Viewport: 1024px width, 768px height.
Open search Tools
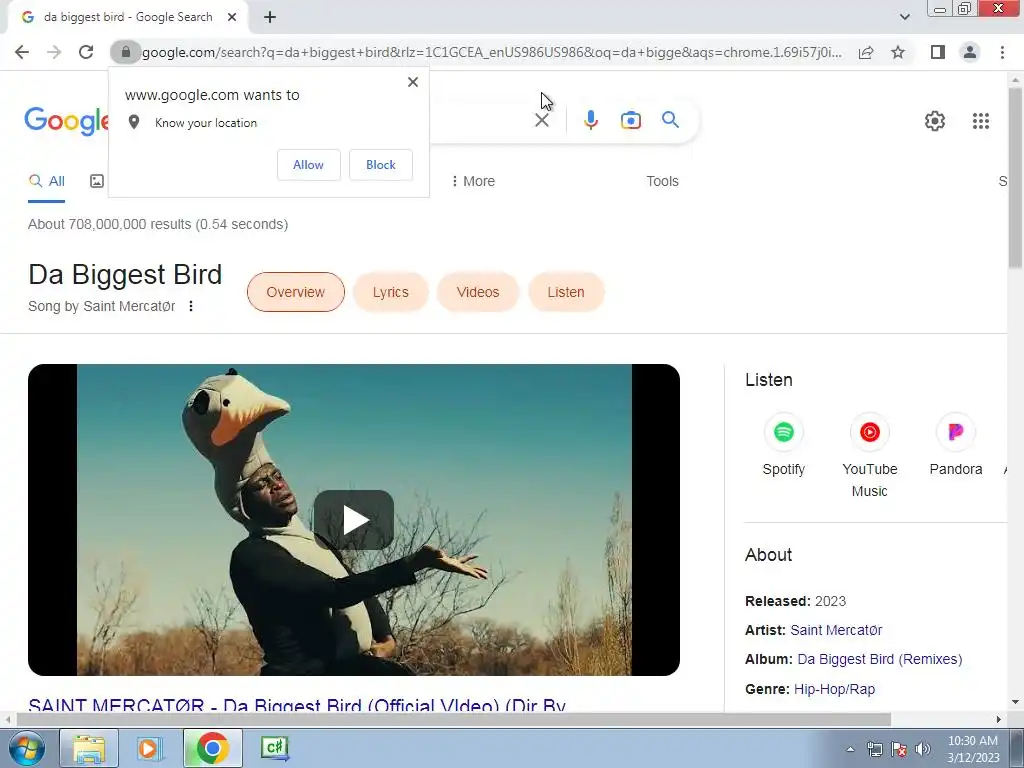pyautogui.click(x=662, y=182)
